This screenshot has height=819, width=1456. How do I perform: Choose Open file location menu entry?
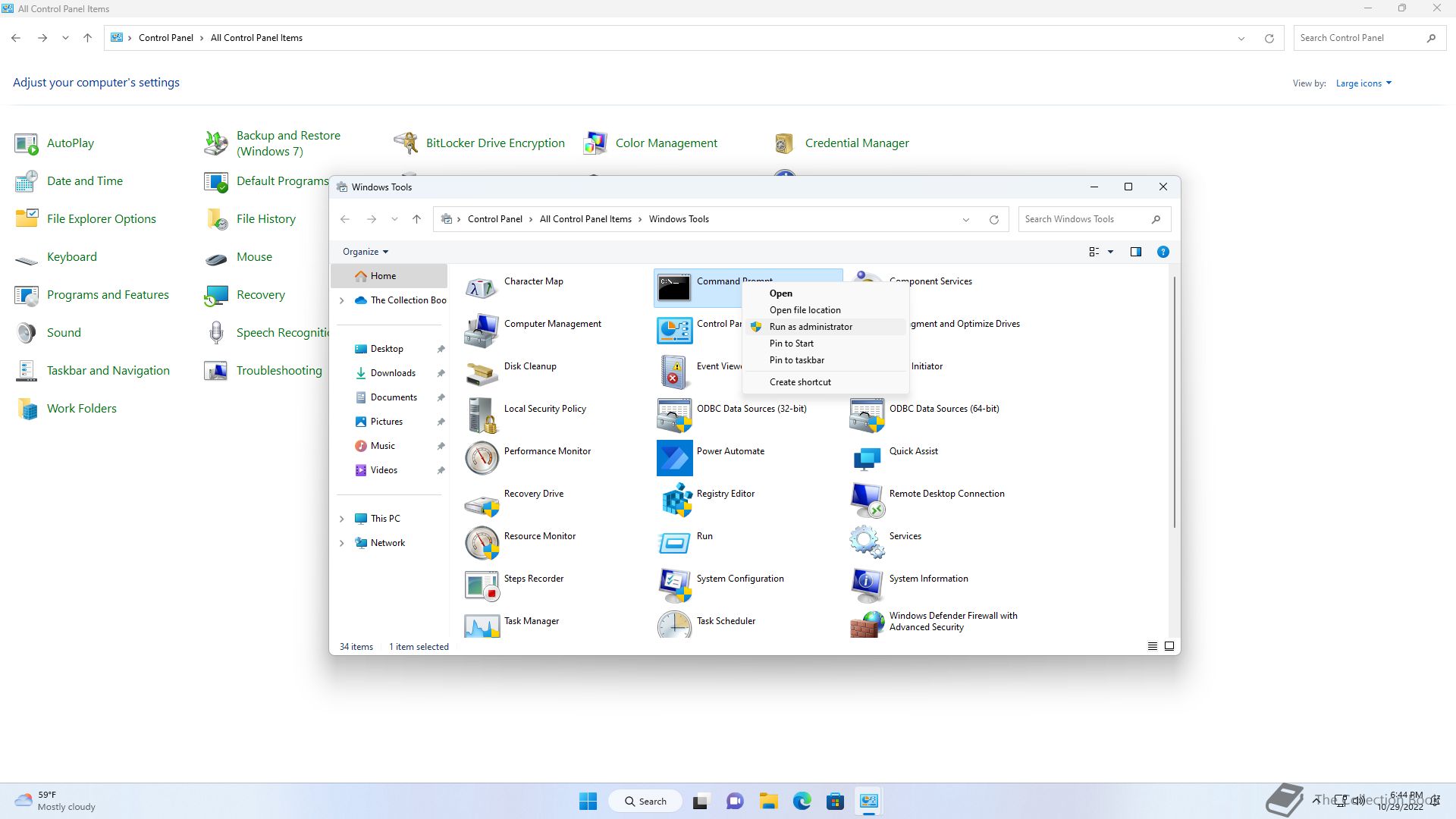[825, 310]
